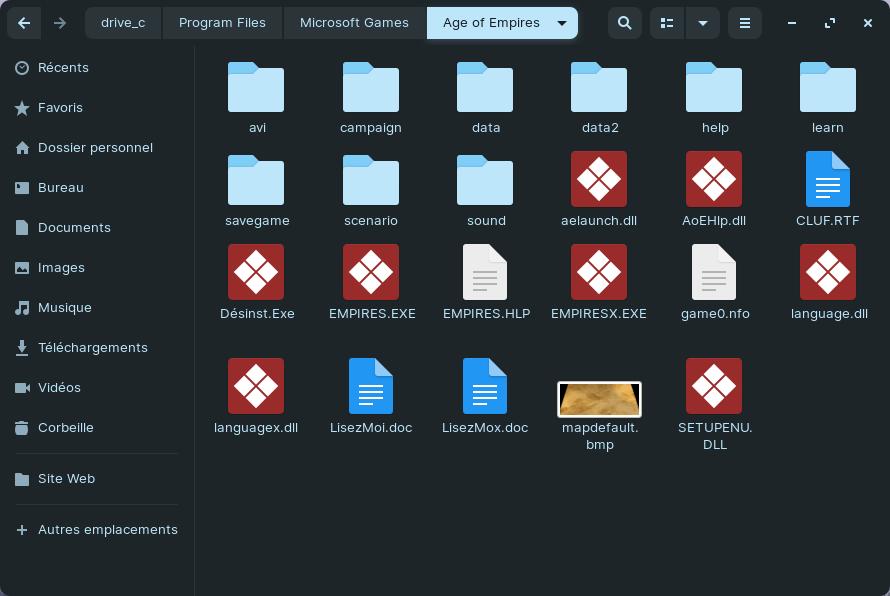The width and height of the screenshot is (890, 596).
Task: Select the sound folder icon
Action: (485, 180)
